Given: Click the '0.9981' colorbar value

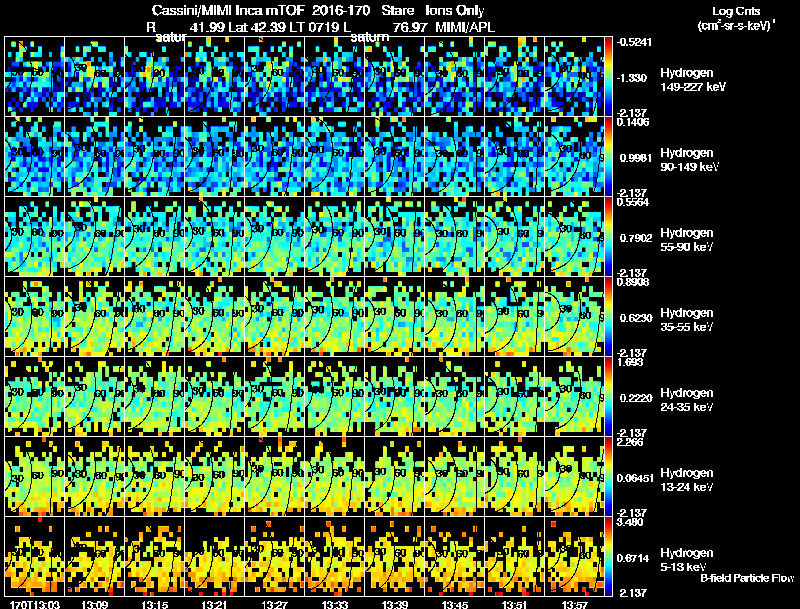Looking at the screenshot, I should [636, 158].
